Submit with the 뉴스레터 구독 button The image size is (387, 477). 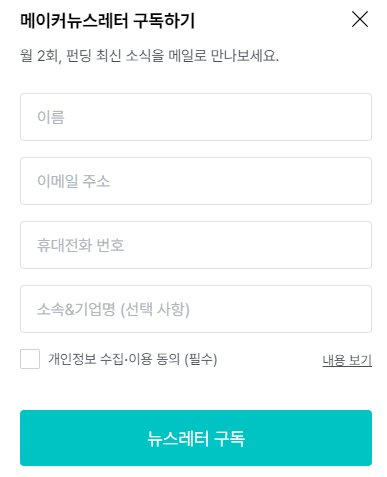pyautogui.click(x=196, y=438)
